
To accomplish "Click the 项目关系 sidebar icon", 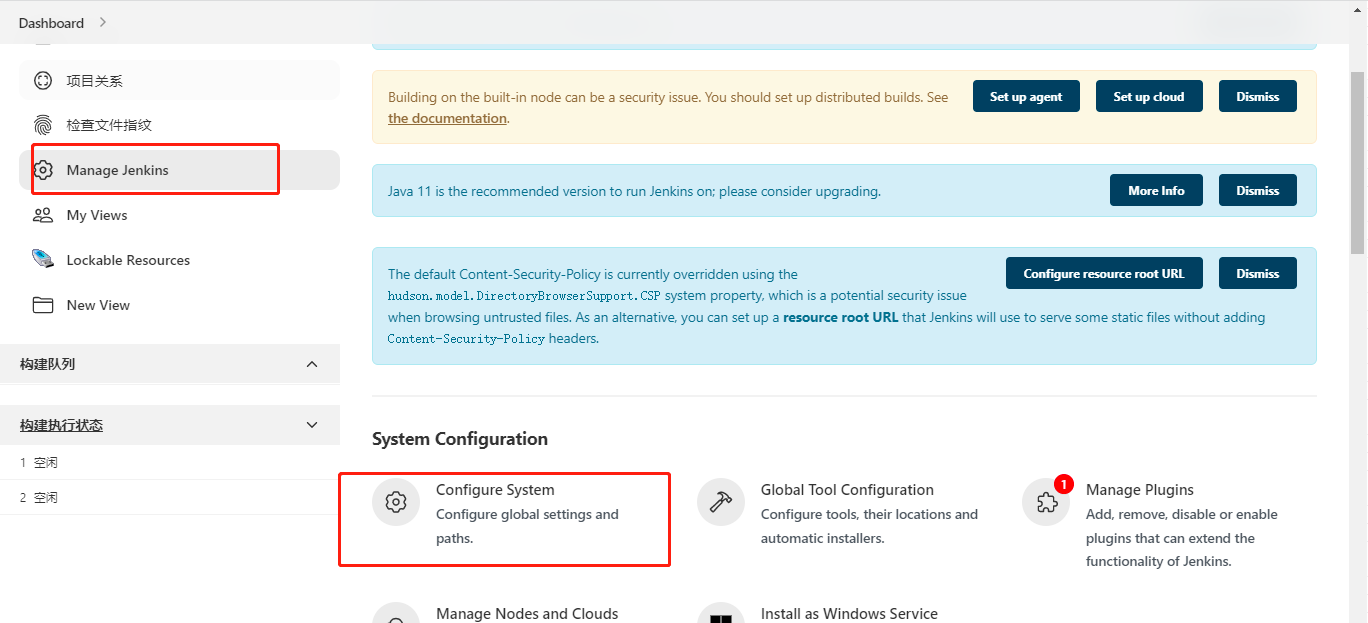I will 43,81.
